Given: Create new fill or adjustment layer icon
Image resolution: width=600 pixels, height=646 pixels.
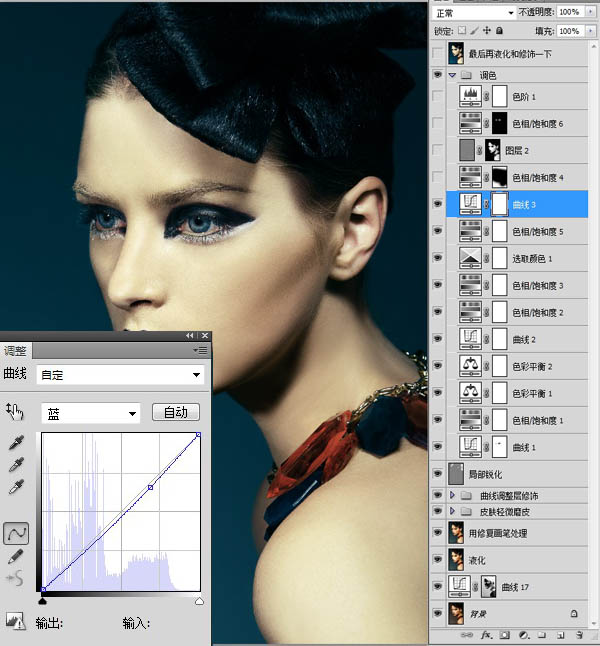Looking at the screenshot, I should click(524, 635).
